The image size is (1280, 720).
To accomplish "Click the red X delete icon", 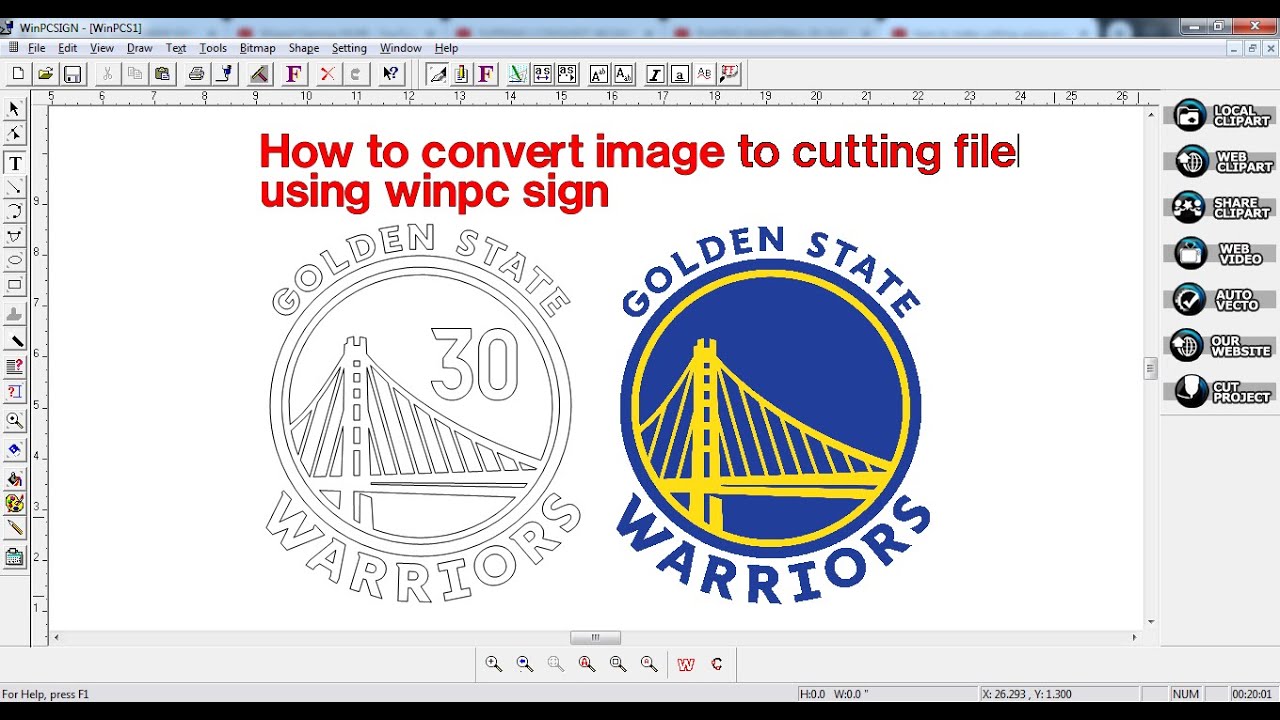I will click(x=327, y=73).
